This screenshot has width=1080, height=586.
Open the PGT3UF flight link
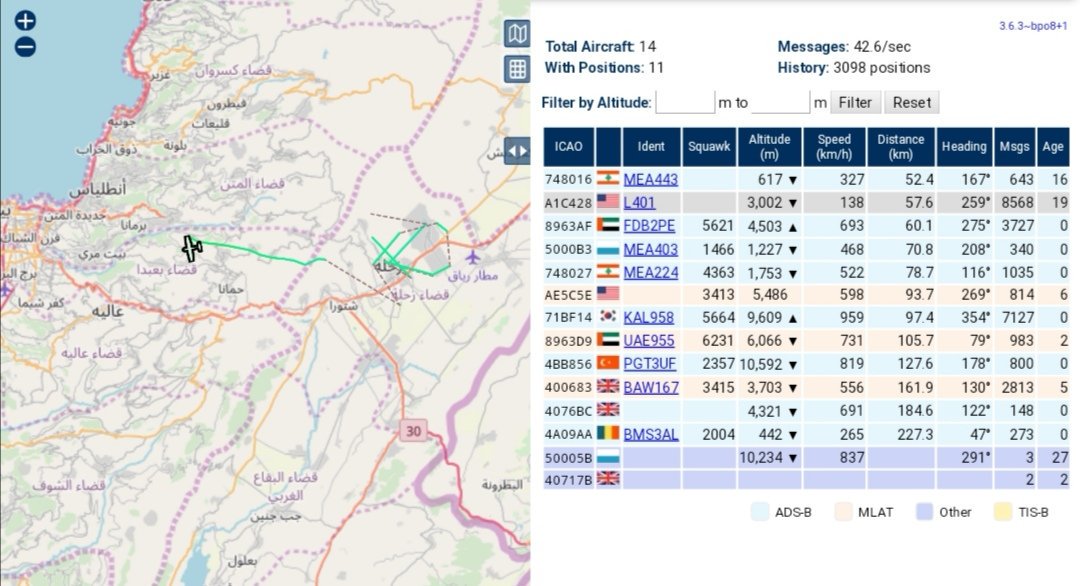[x=650, y=364]
